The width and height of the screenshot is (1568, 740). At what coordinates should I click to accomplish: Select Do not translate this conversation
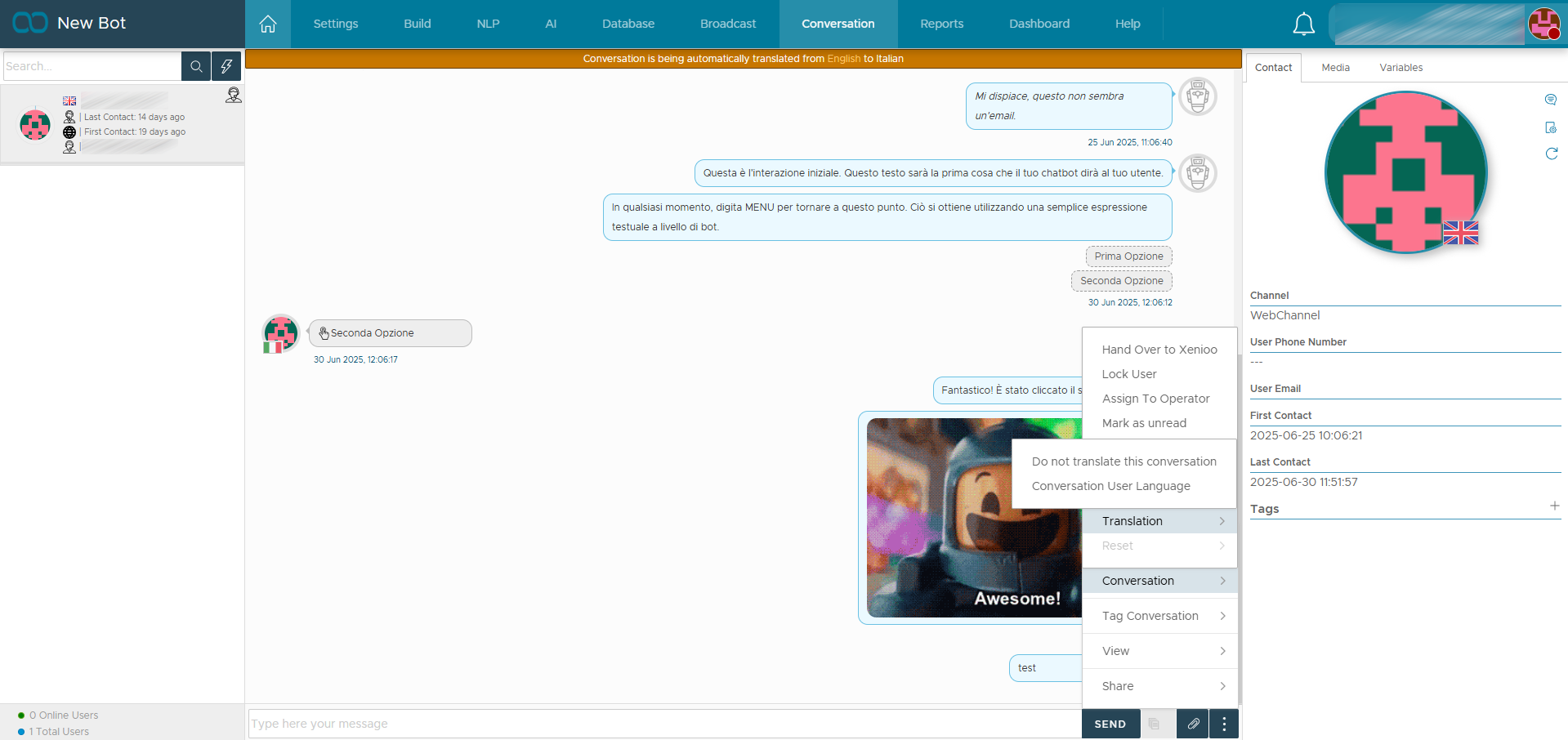point(1124,461)
